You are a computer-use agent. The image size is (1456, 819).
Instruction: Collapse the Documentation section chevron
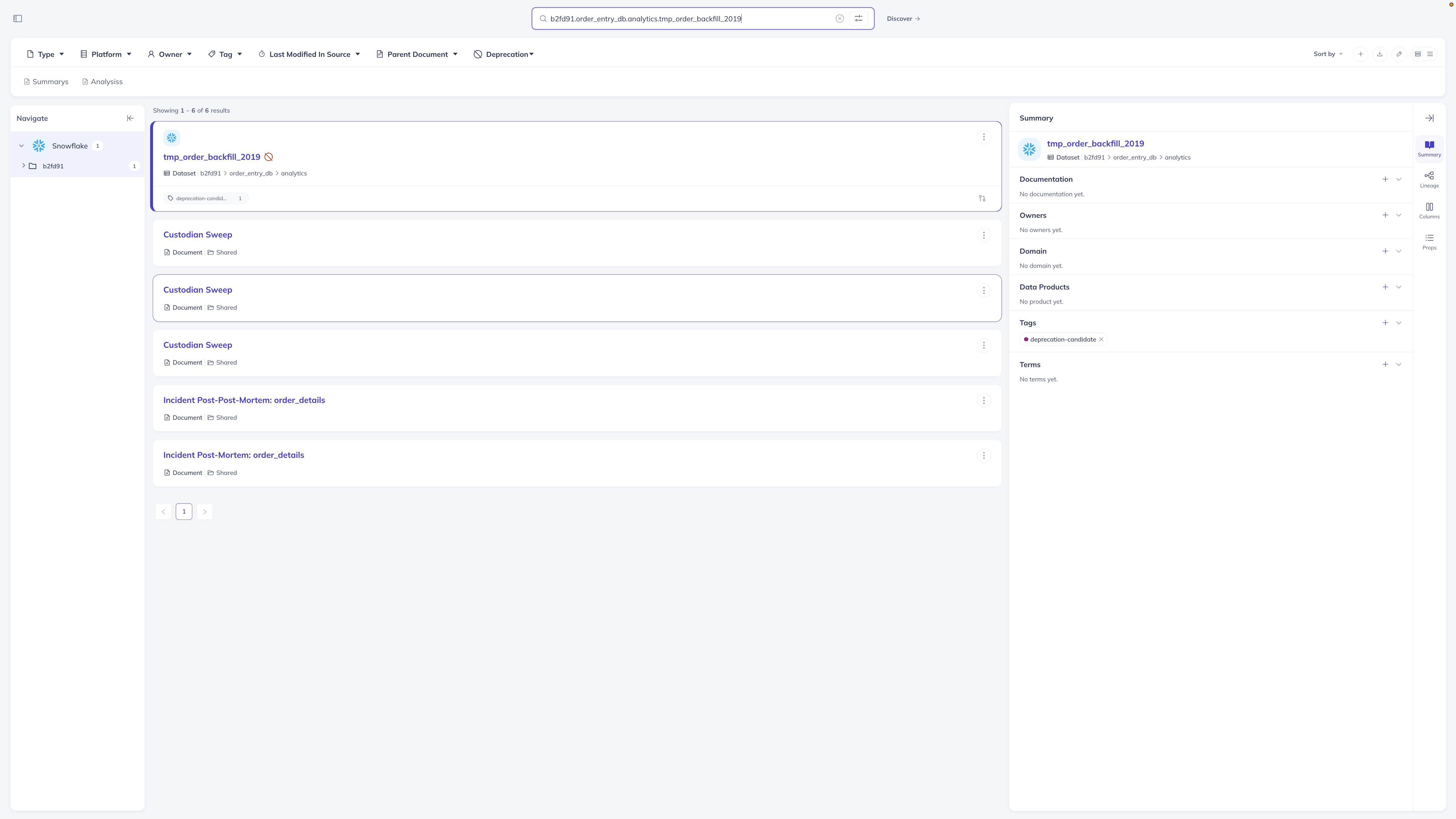pyautogui.click(x=1399, y=179)
